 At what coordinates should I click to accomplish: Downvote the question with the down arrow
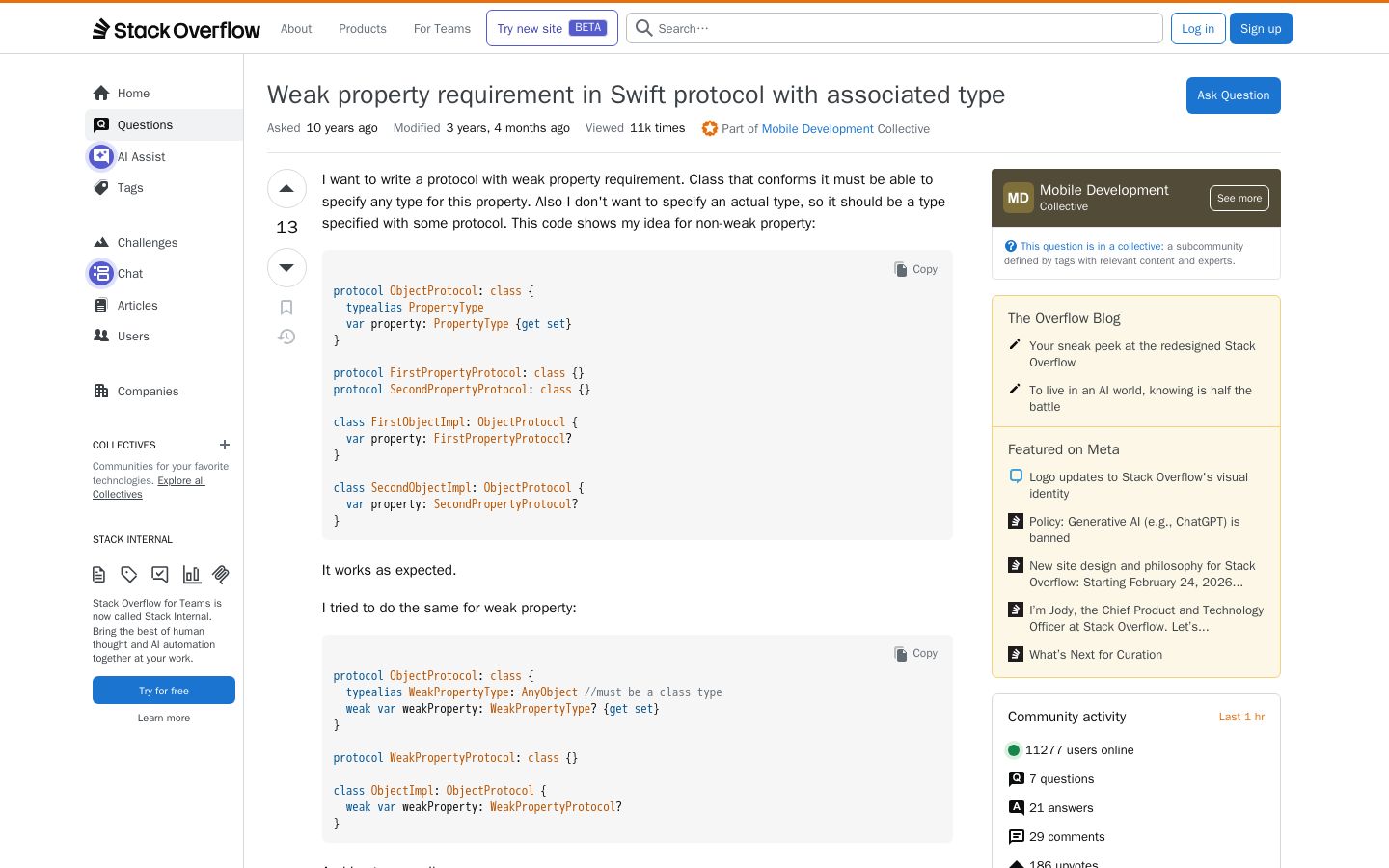tap(286, 267)
